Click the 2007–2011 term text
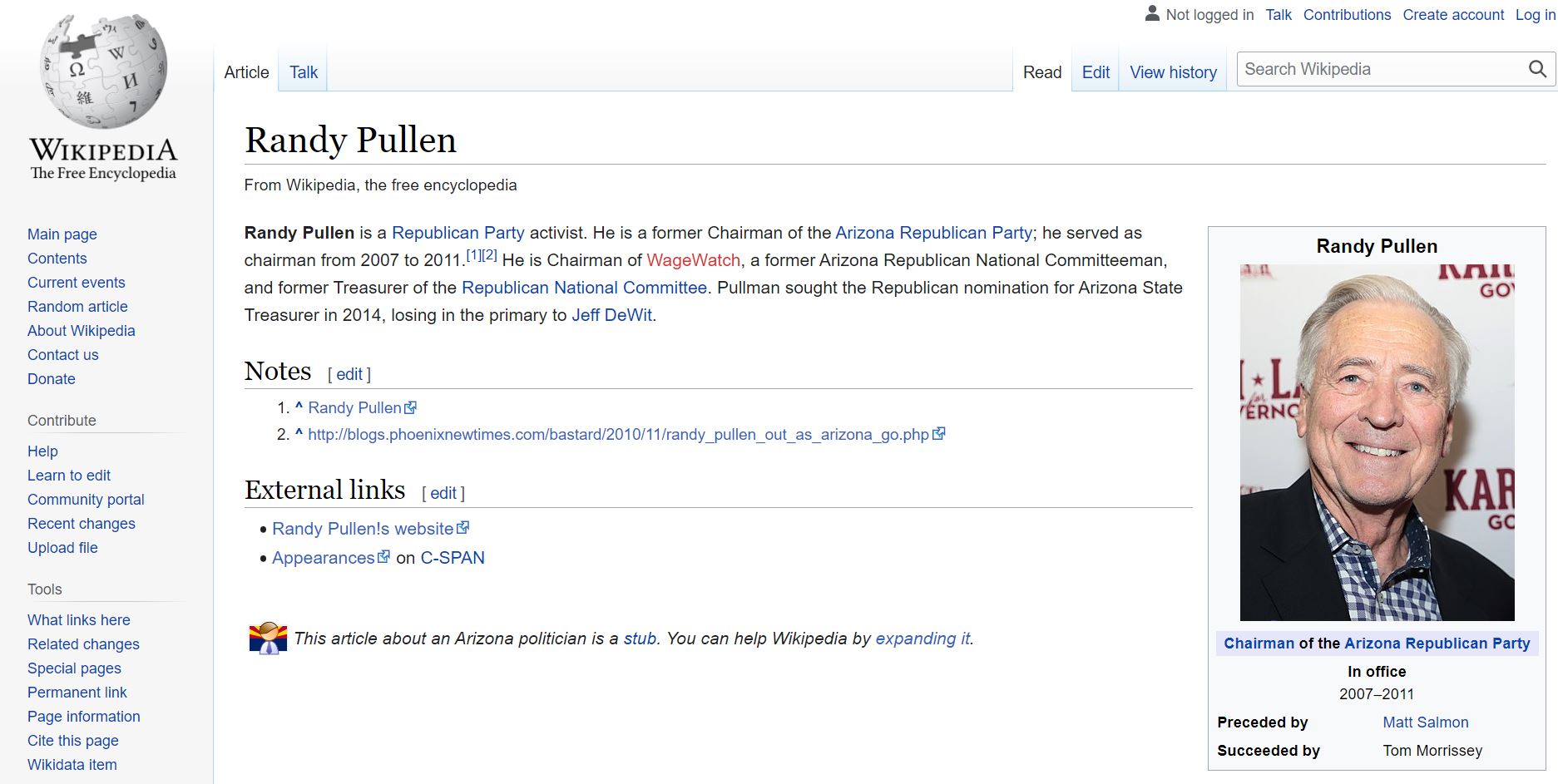This screenshot has height=784, width=1558. tap(1377, 694)
